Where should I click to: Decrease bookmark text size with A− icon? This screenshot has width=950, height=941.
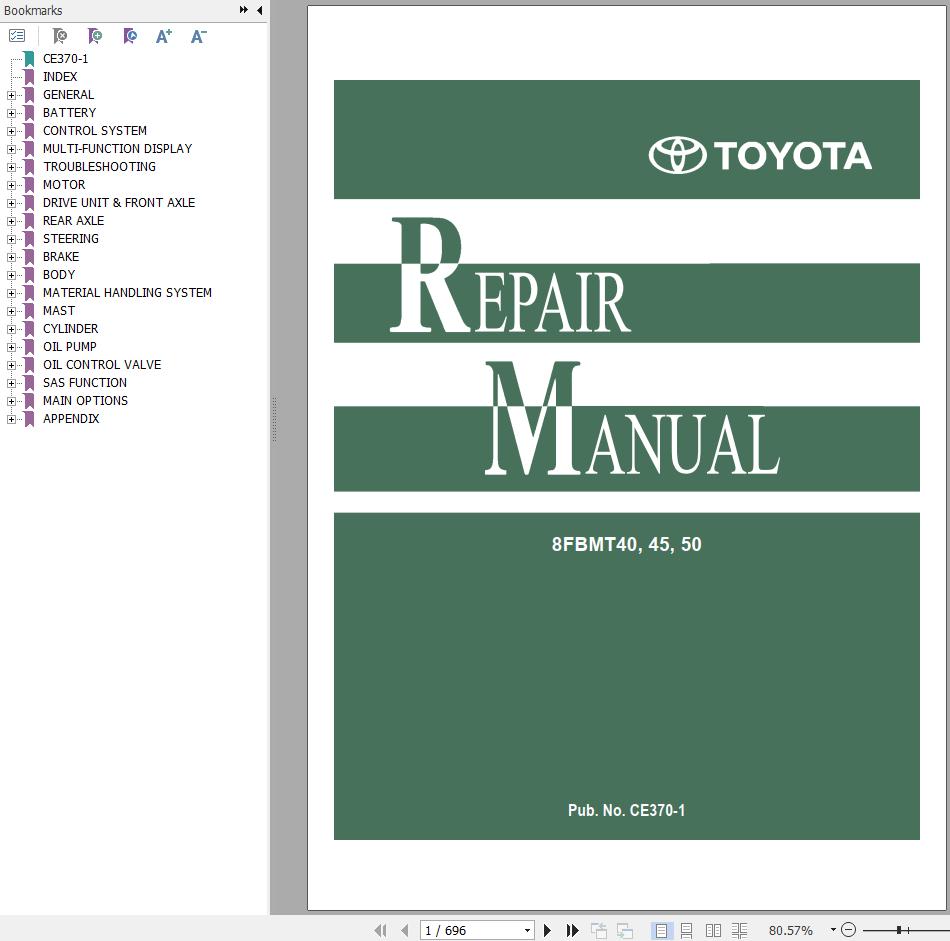coord(198,36)
